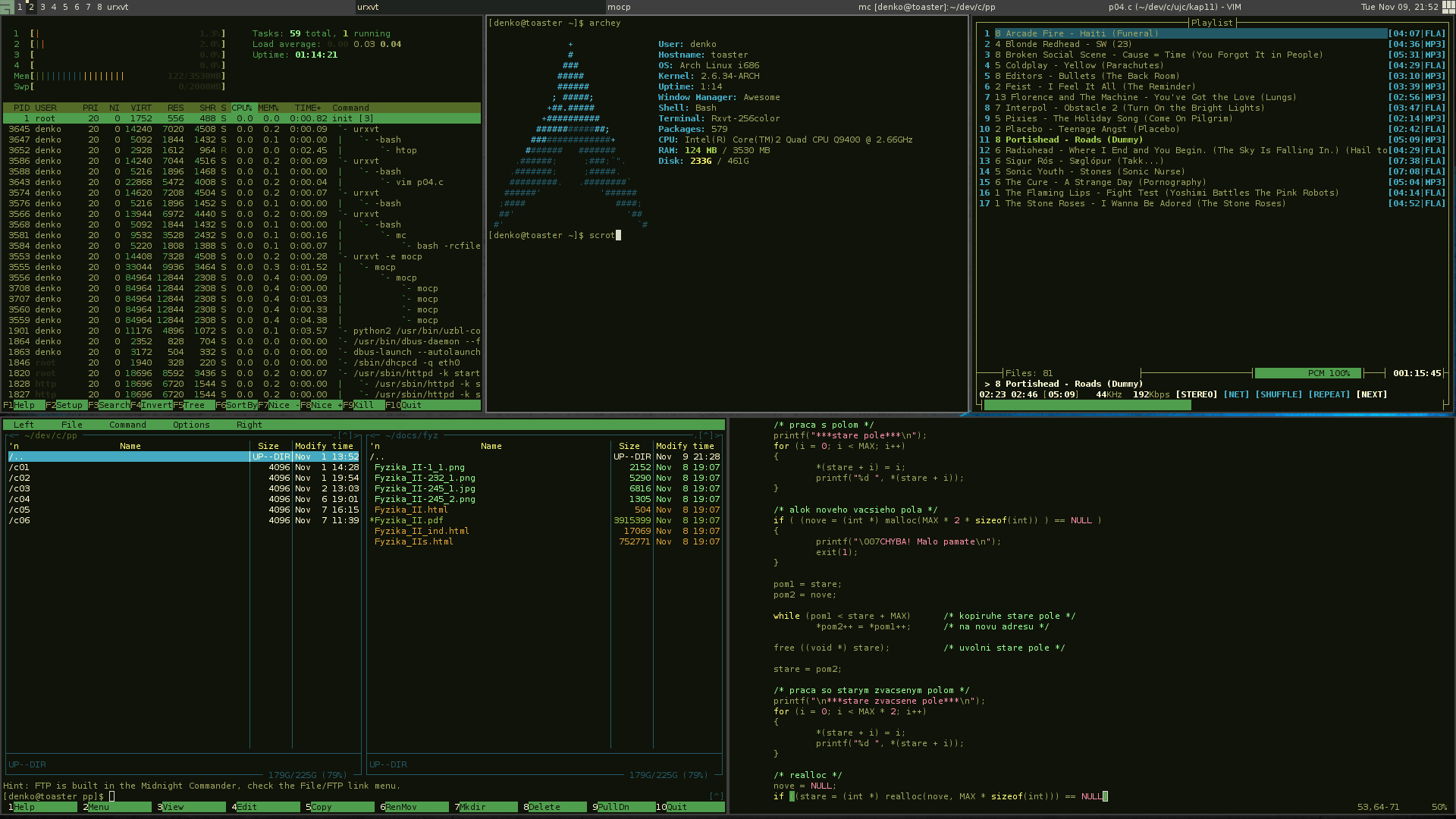Seek within the mocp song progress bar
This screenshot has height=819, width=1456.
click(x=1214, y=405)
